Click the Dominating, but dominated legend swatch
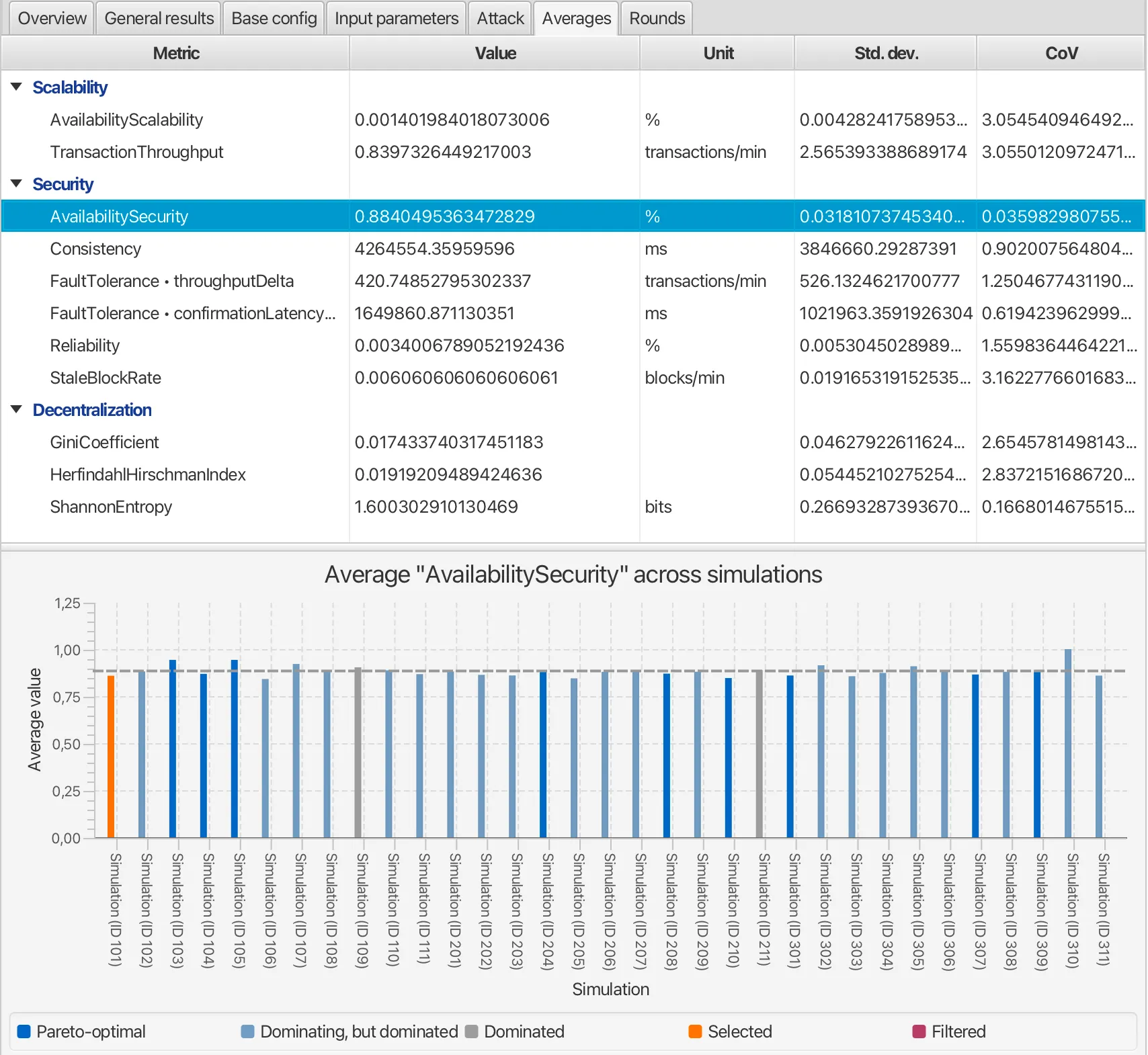This screenshot has width=1148, height=1055. coord(247,1031)
